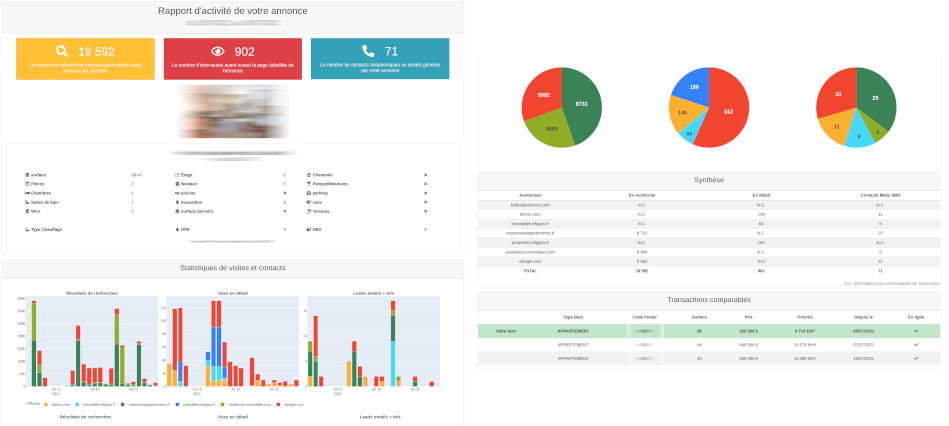Click the Annonceur column header in Synthèse
949x426 pixels.
(531, 194)
